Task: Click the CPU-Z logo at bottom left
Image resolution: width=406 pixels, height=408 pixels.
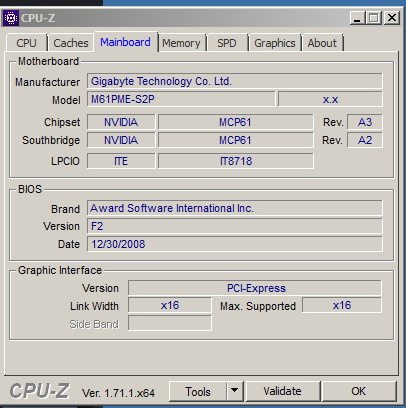Action: coord(39,391)
